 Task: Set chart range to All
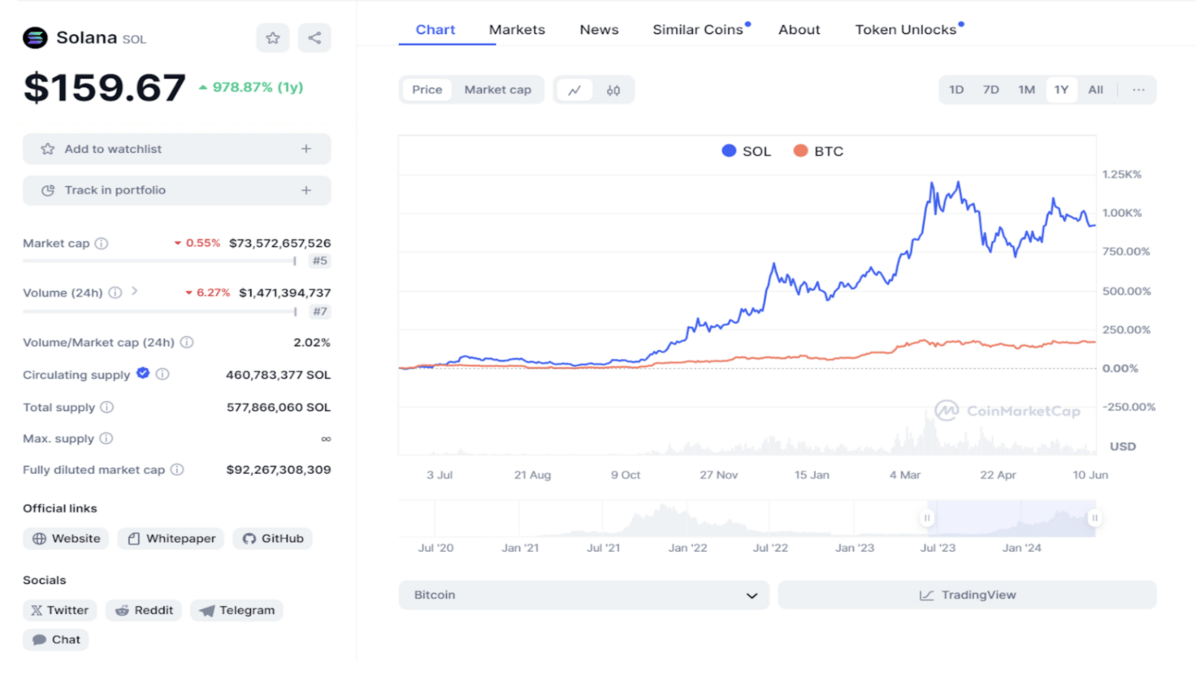1096,90
